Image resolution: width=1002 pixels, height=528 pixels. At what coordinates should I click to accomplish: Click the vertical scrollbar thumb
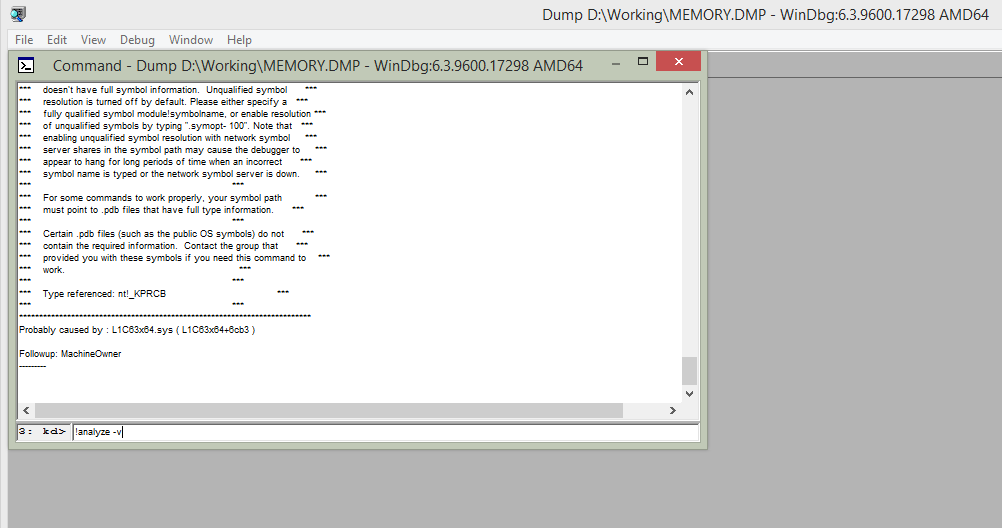[x=690, y=371]
